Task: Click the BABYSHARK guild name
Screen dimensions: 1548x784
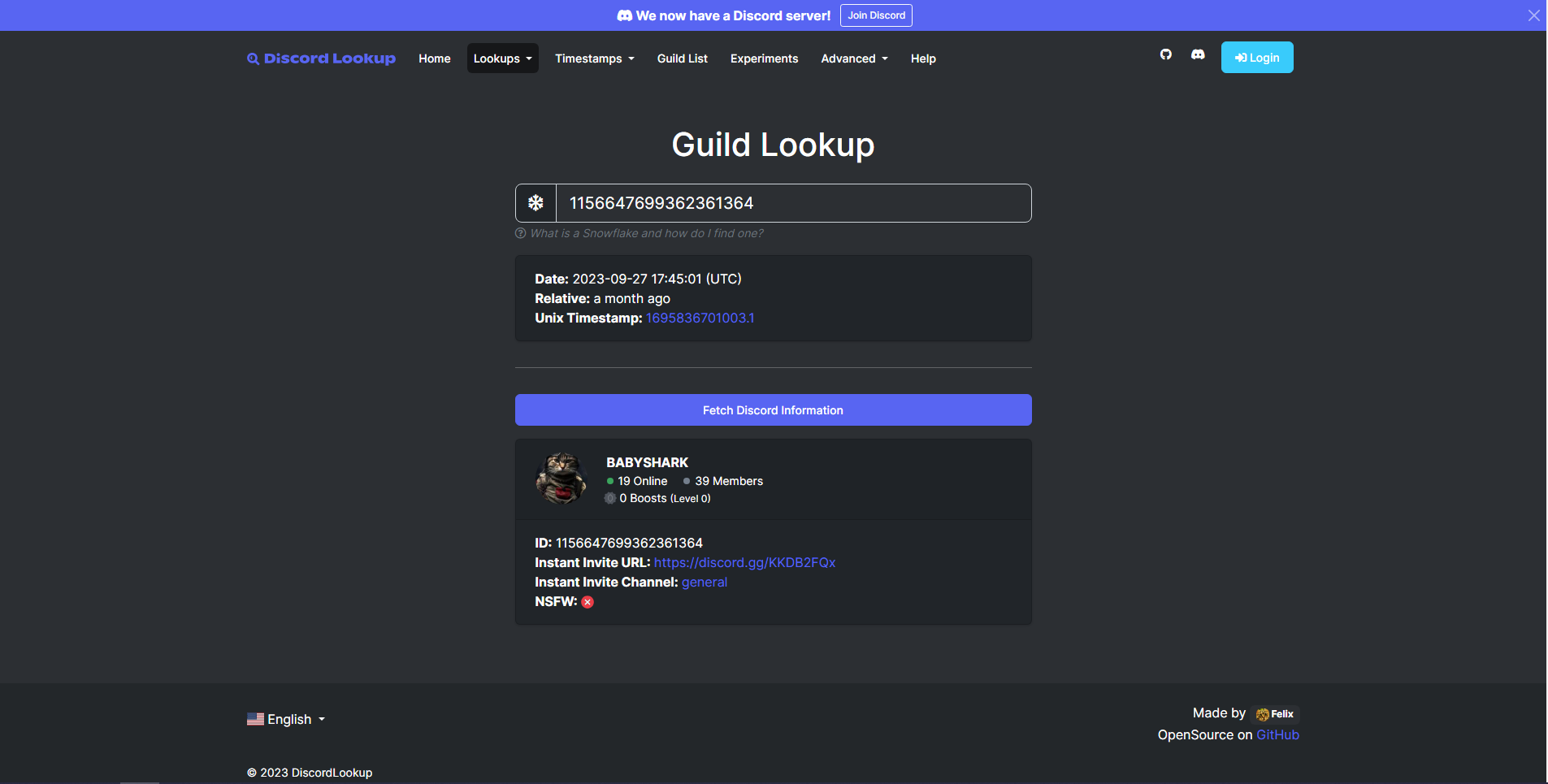Action: click(x=647, y=462)
